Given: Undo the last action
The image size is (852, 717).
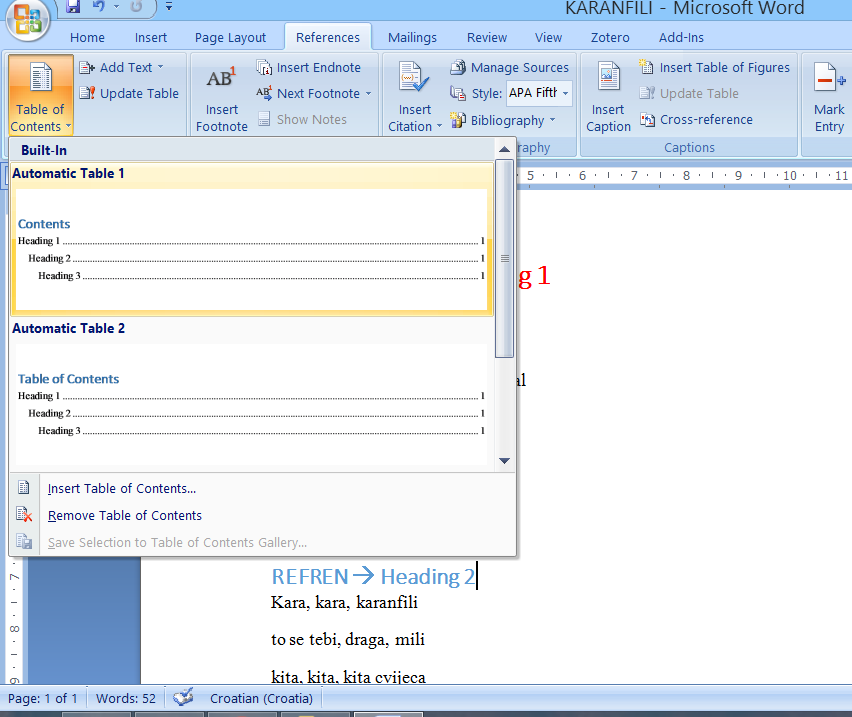Looking at the screenshot, I should pos(98,7).
